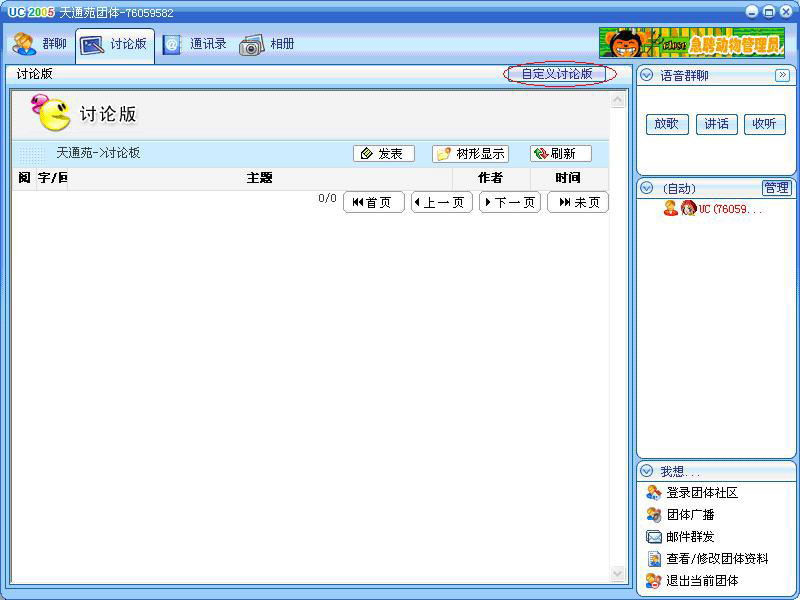Click the yellow mascot icon beside 讨论版
Image resolution: width=800 pixels, height=600 pixels.
51,112
